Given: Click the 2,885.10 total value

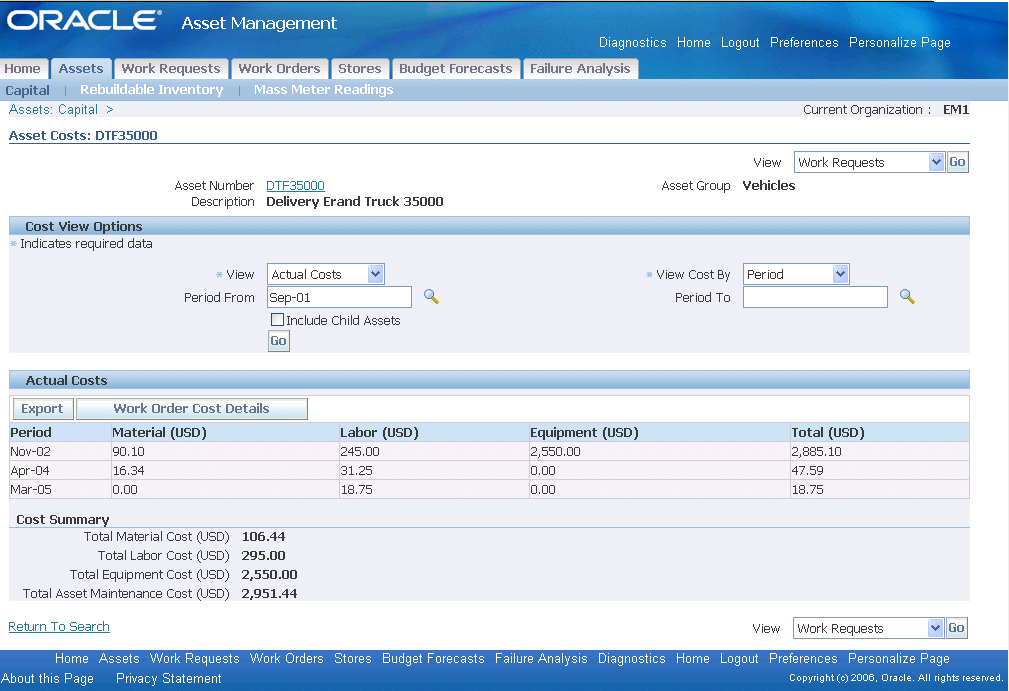Looking at the screenshot, I should point(817,452).
